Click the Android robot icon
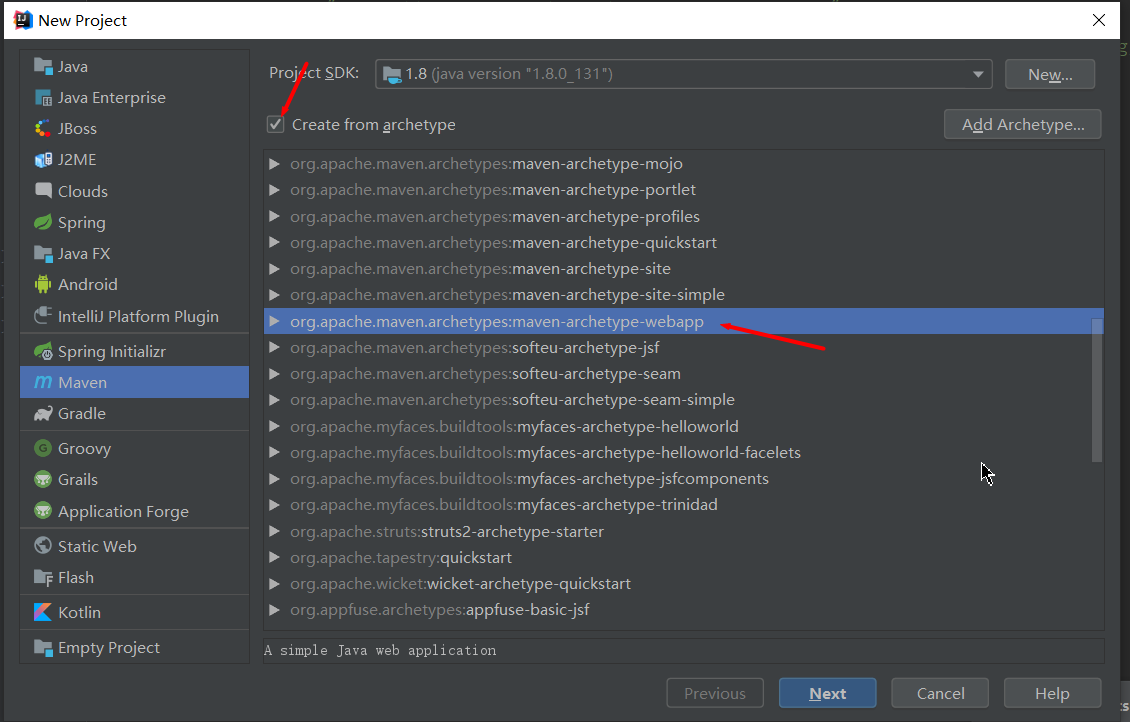The height and width of the screenshot is (722, 1130). pos(43,285)
